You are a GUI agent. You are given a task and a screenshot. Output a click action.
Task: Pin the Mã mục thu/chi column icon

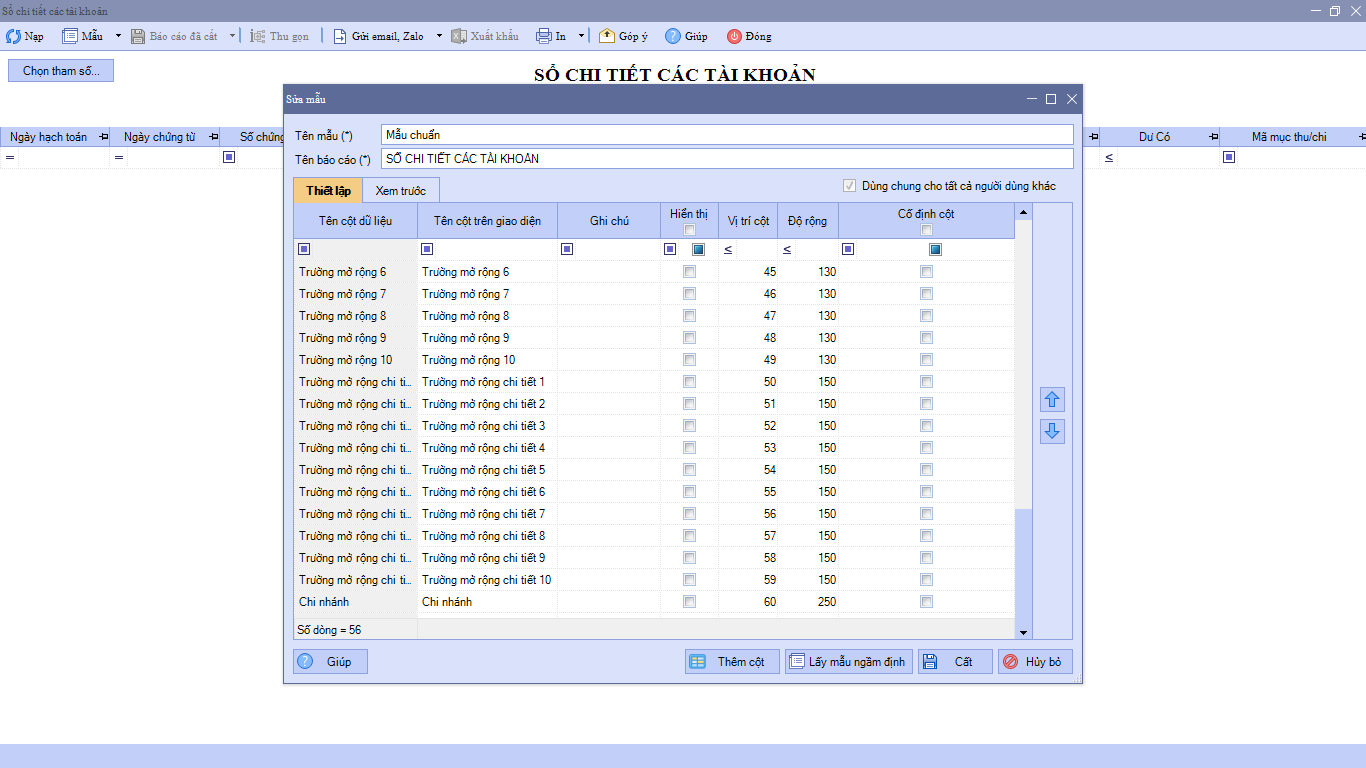point(1361,136)
